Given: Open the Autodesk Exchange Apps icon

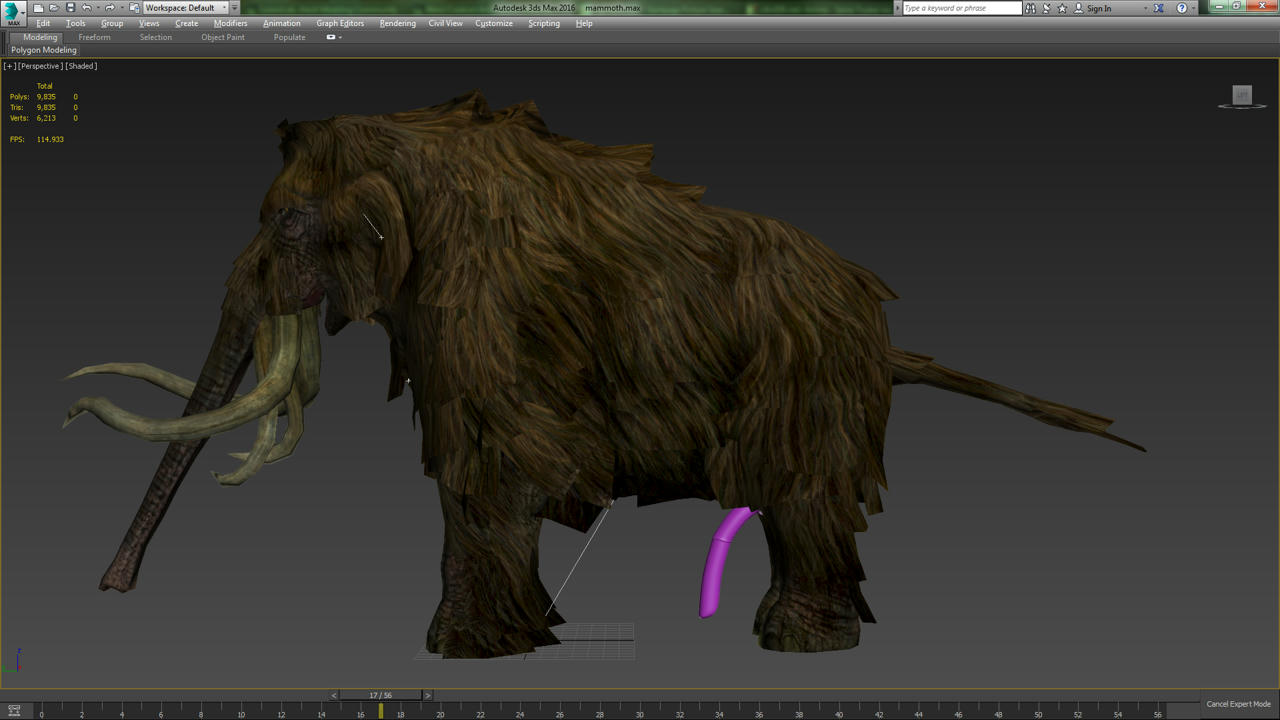Looking at the screenshot, I should click(1159, 8).
